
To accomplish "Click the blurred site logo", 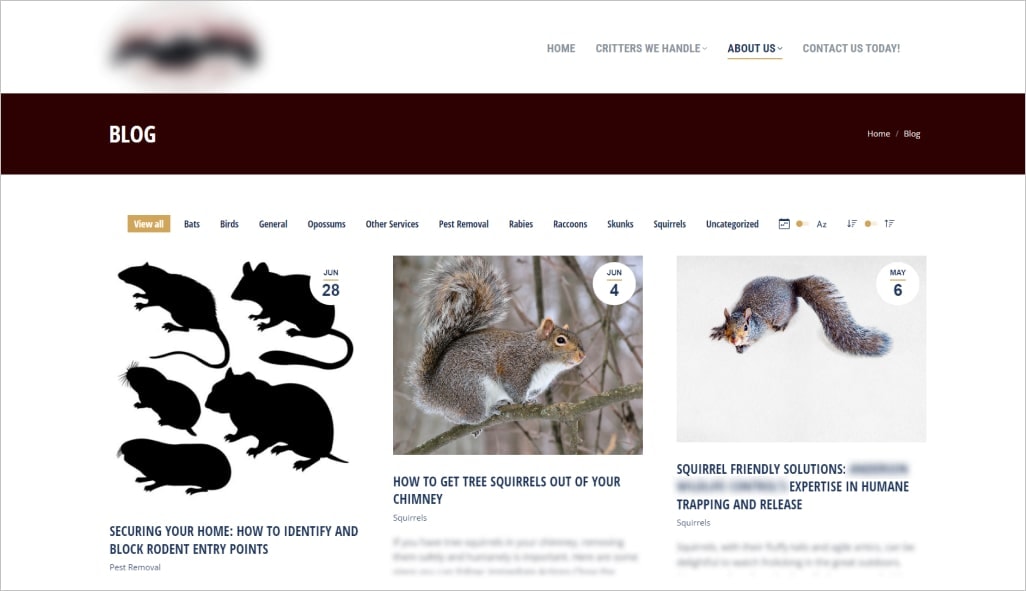I will [185, 47].
